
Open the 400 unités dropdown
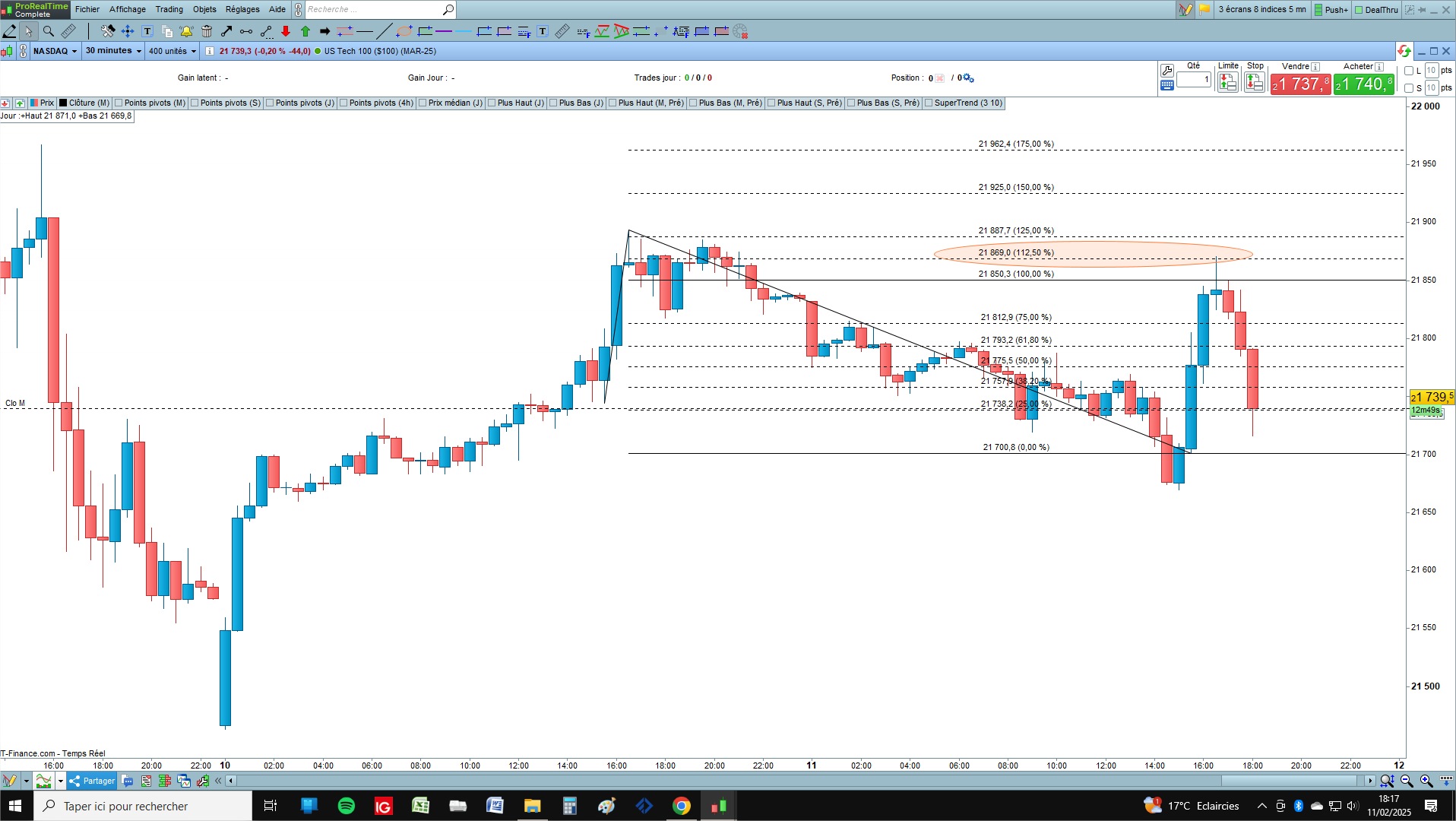pos(173,51)
